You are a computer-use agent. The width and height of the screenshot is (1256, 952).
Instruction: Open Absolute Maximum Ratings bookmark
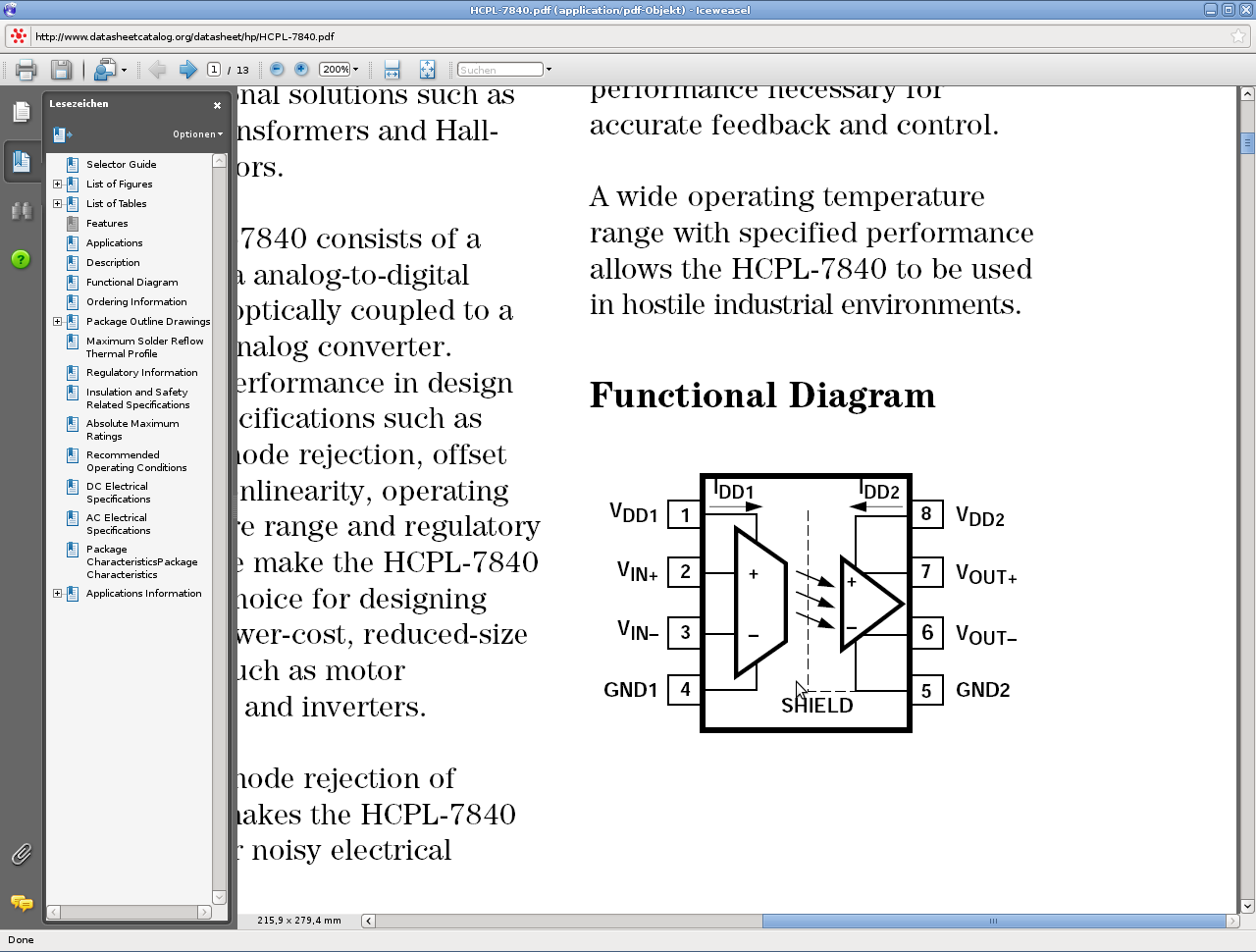132,430
